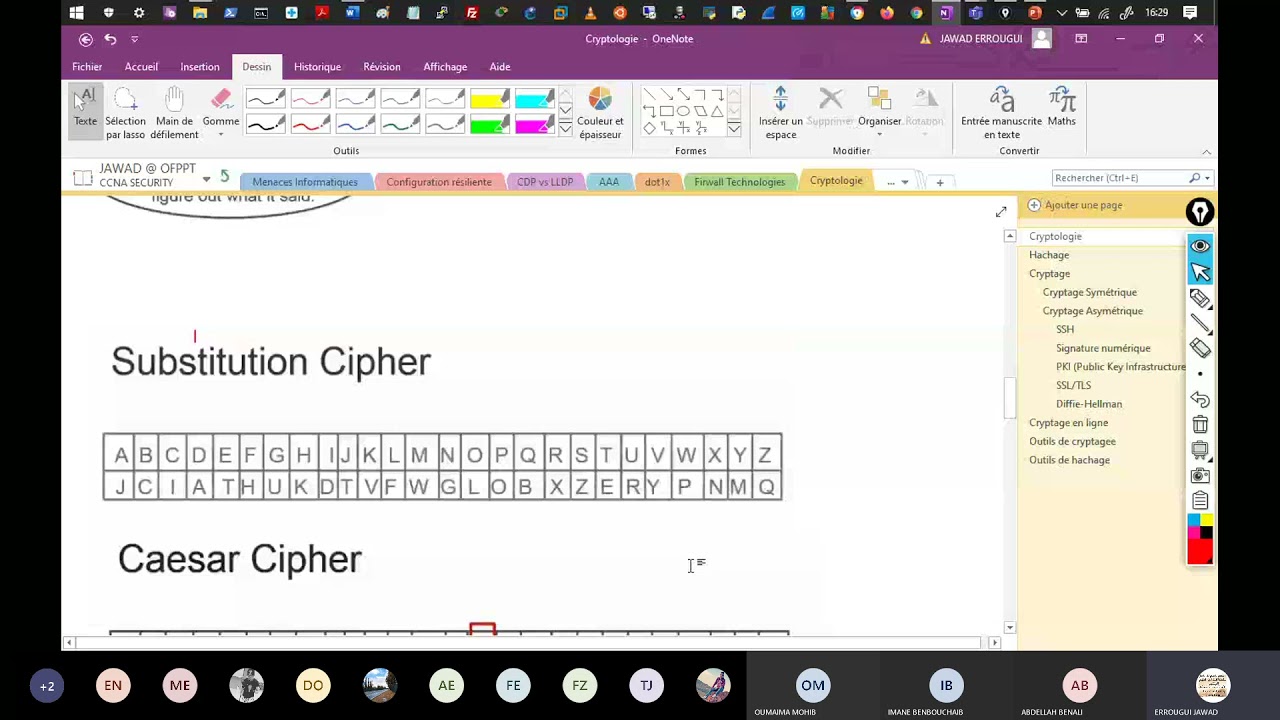Pick the triangle shape in Formes
The image size is (1280, 720).
[717, 111]
